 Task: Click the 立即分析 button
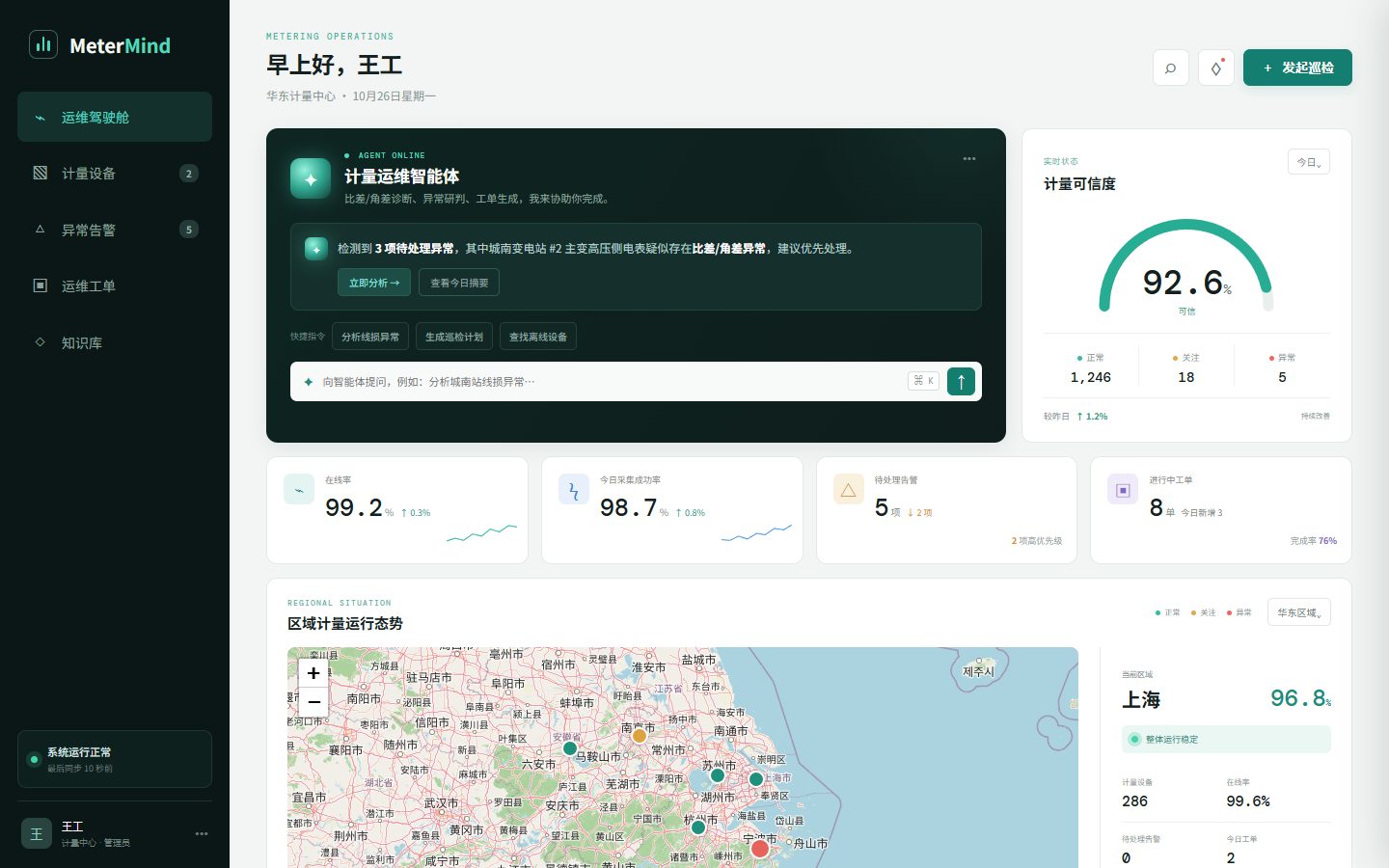(374, 283)
